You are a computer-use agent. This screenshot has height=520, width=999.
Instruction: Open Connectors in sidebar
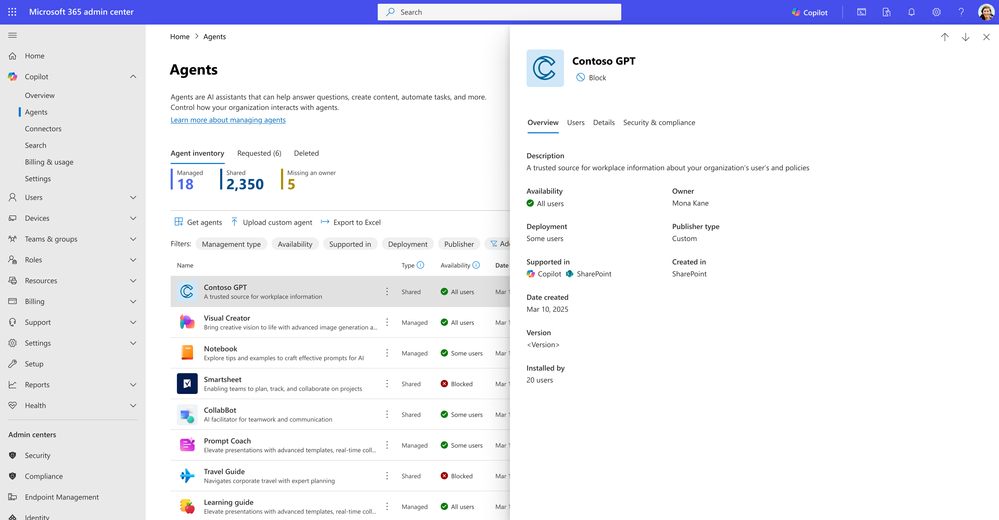pos(43,129)
